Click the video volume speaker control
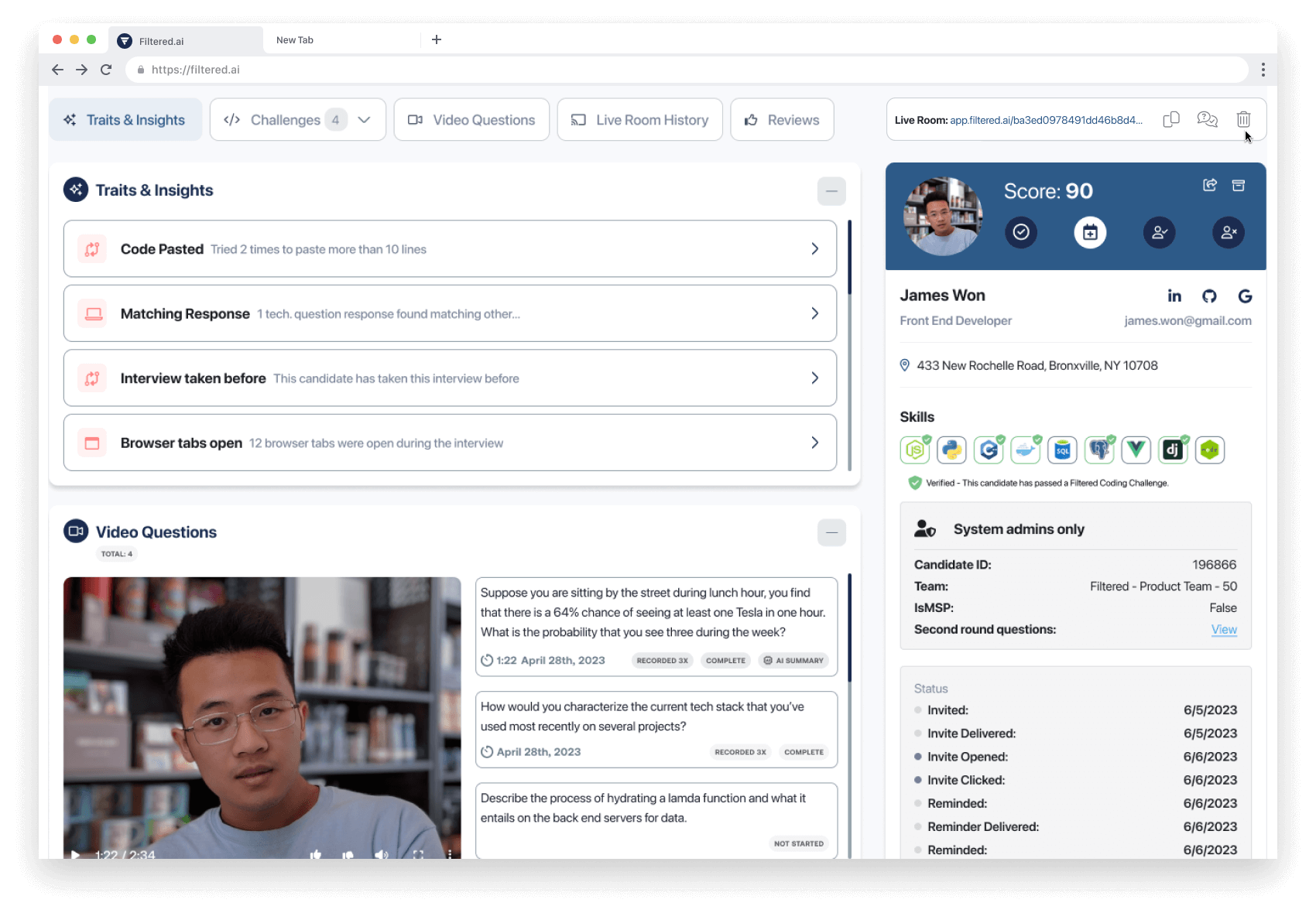The height and width of the screenshot is (913, 1316). (x=381, y=854)
